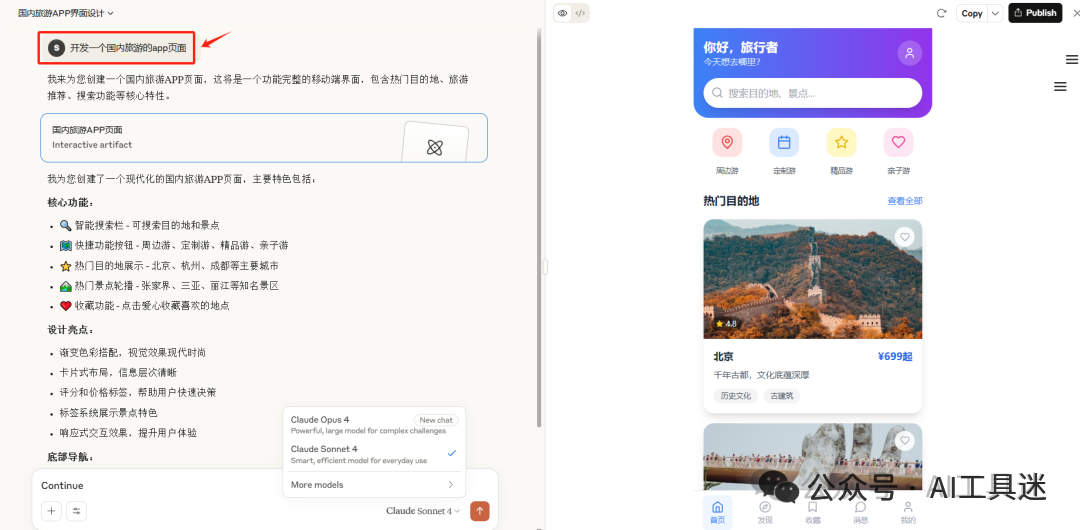
Task: Go to the 发现 tab in bottom navigation
Action: pyautogui.click(x=765, y=511)
